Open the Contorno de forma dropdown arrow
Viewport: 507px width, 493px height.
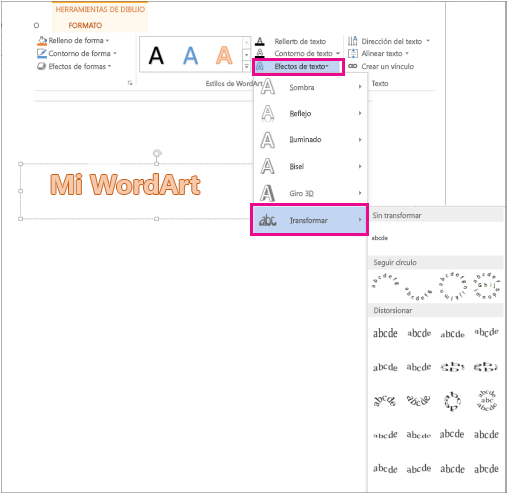tap(115, 53)
